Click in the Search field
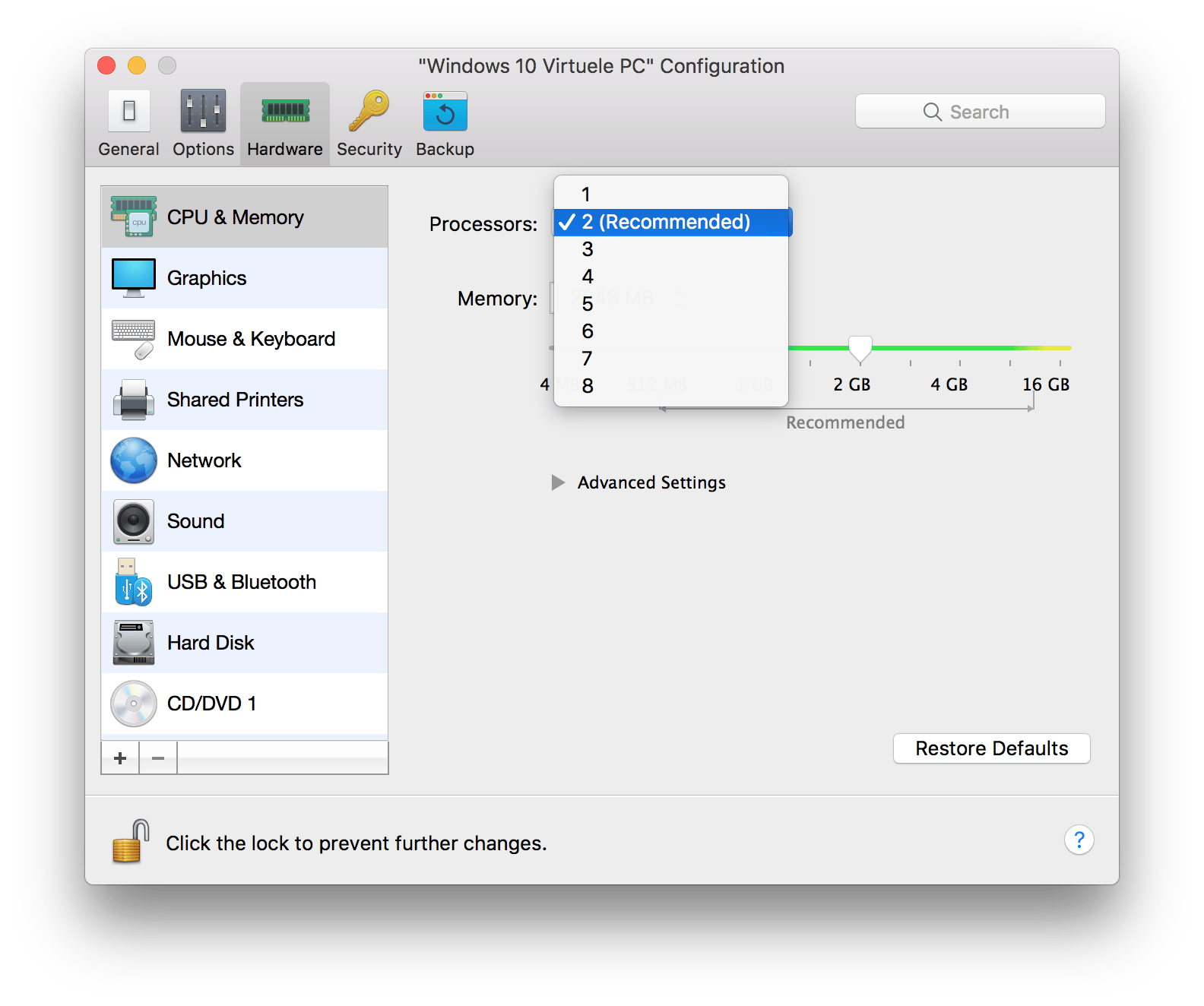The width and height of the screenshot is (1204, 1006). pyautogui.click(x=980, y=112)
